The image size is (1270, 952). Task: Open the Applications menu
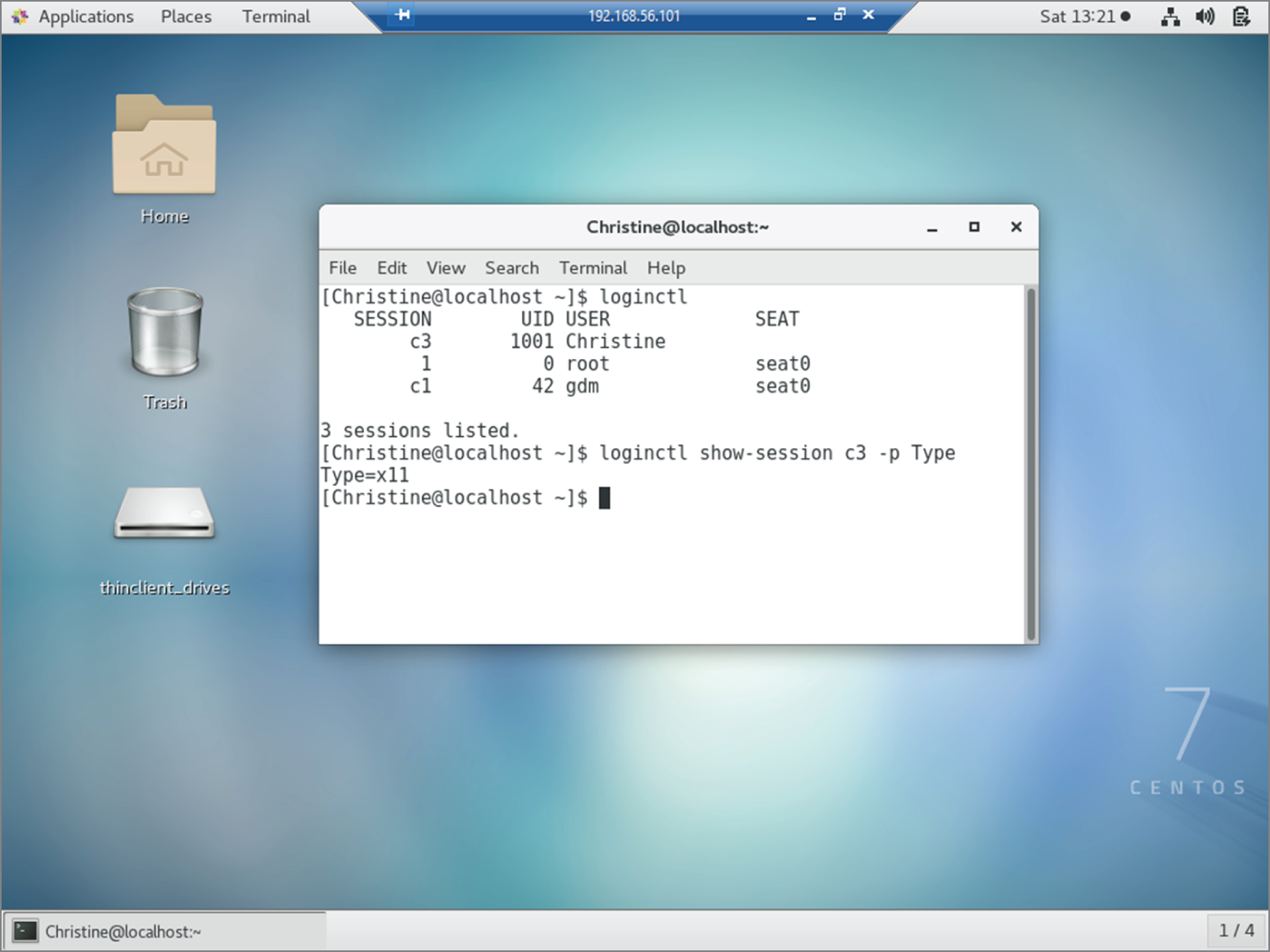(86, 16)
